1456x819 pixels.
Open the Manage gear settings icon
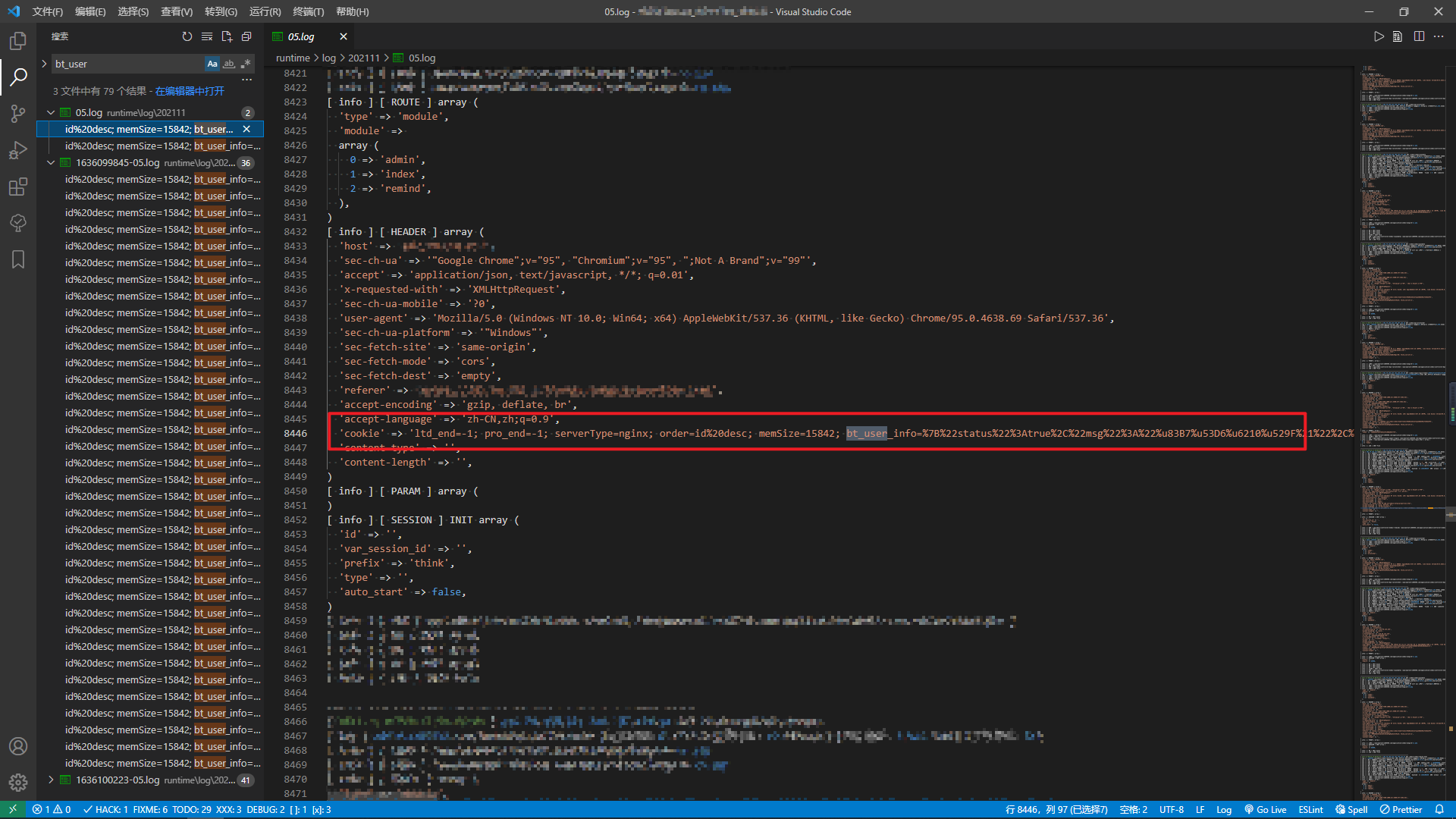(18, 782)
